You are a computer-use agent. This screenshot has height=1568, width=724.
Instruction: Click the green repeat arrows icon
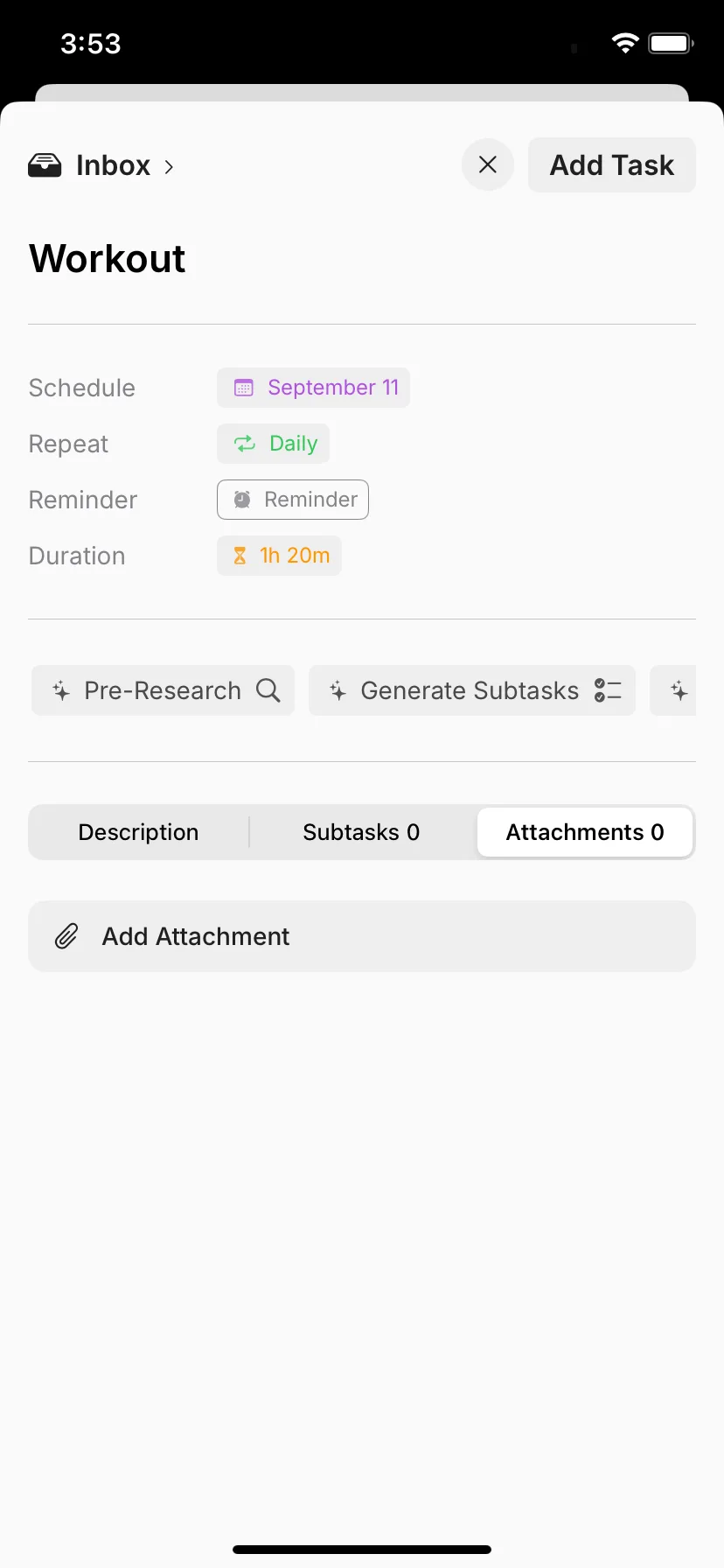245,444
